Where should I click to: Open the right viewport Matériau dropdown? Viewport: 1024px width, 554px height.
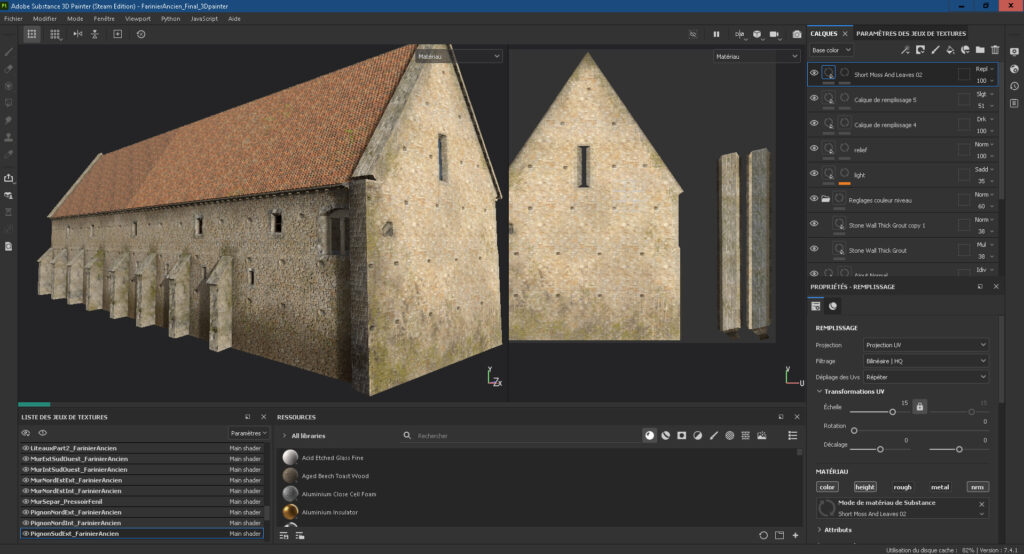(x=756, y=56)
